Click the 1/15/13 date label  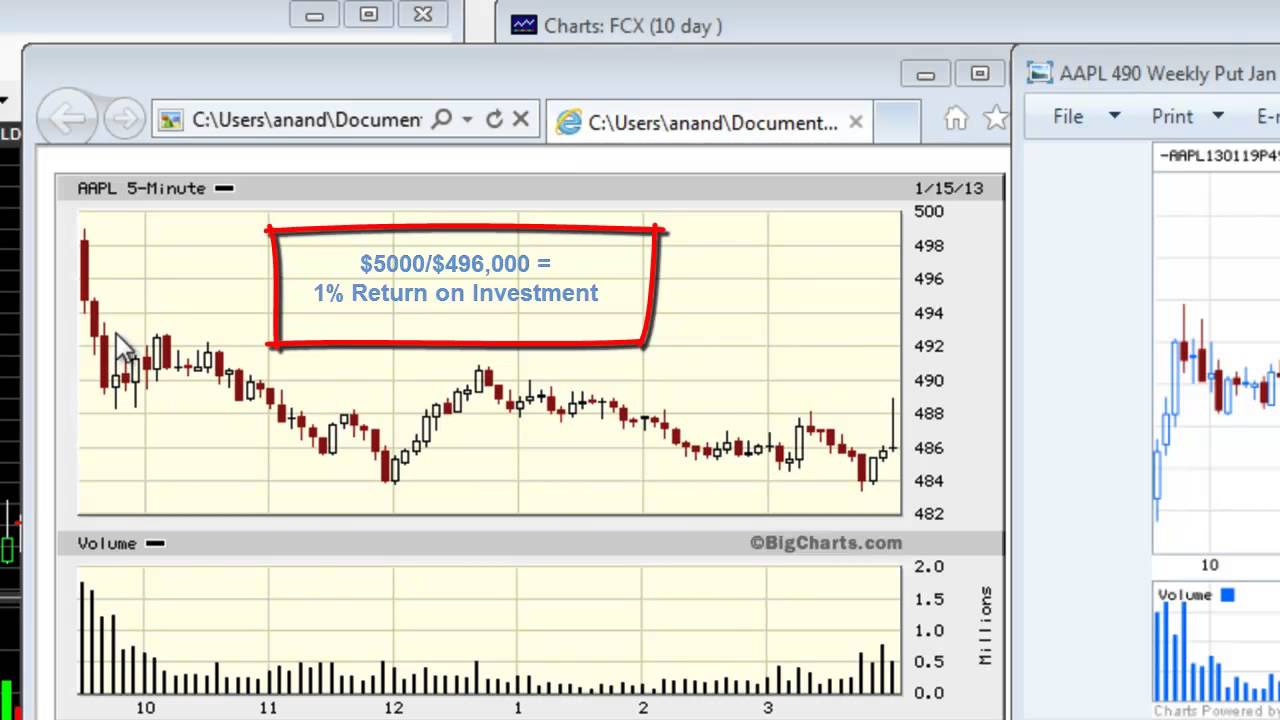[x=949, y=188]
